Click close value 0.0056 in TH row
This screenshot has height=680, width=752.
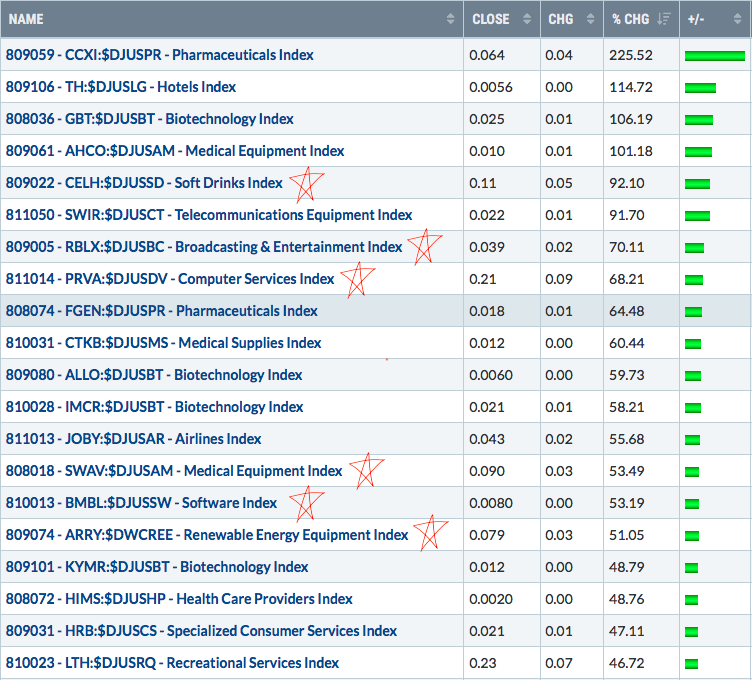[491, 87]
